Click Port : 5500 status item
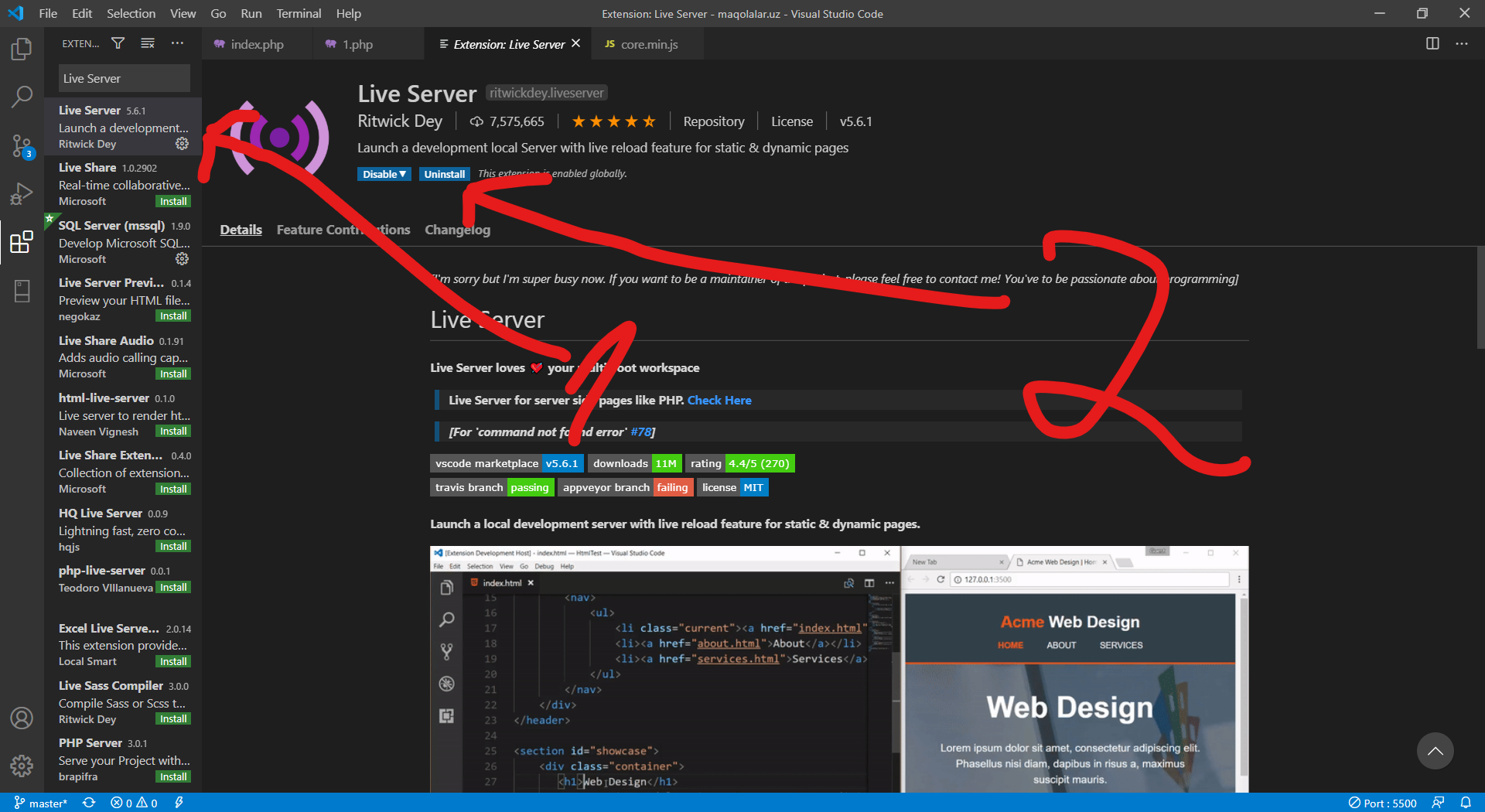This screenshot has width=1485, height=812. 1383,803
